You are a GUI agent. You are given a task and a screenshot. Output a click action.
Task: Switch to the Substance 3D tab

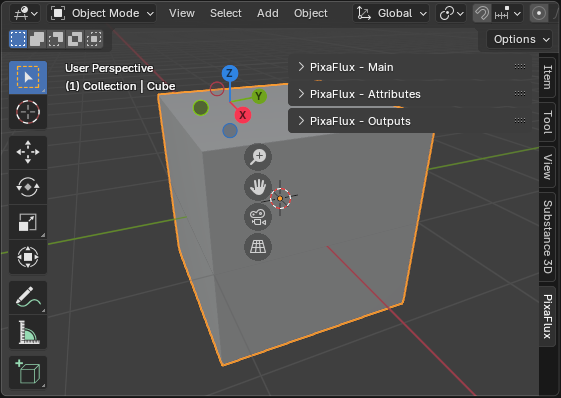(547, 237)
